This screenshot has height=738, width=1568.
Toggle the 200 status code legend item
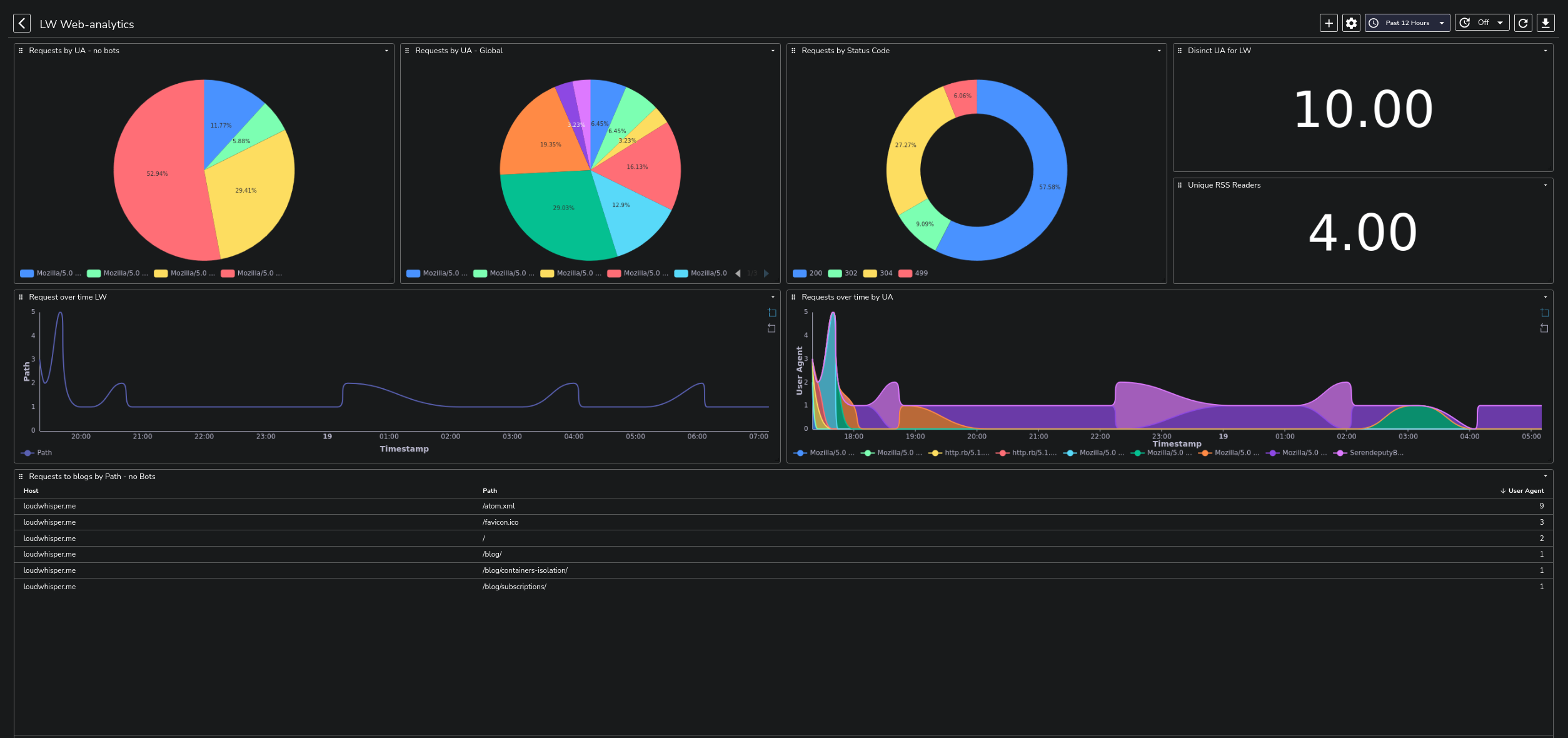(808, 273)
